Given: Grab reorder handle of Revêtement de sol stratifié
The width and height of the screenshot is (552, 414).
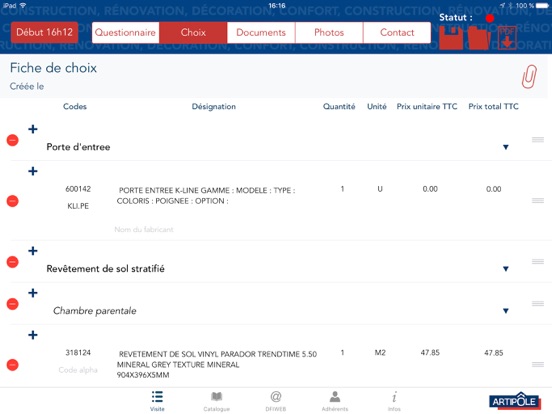Looking at the screenshot, I should pyautogui.click(x=538, y=262).
